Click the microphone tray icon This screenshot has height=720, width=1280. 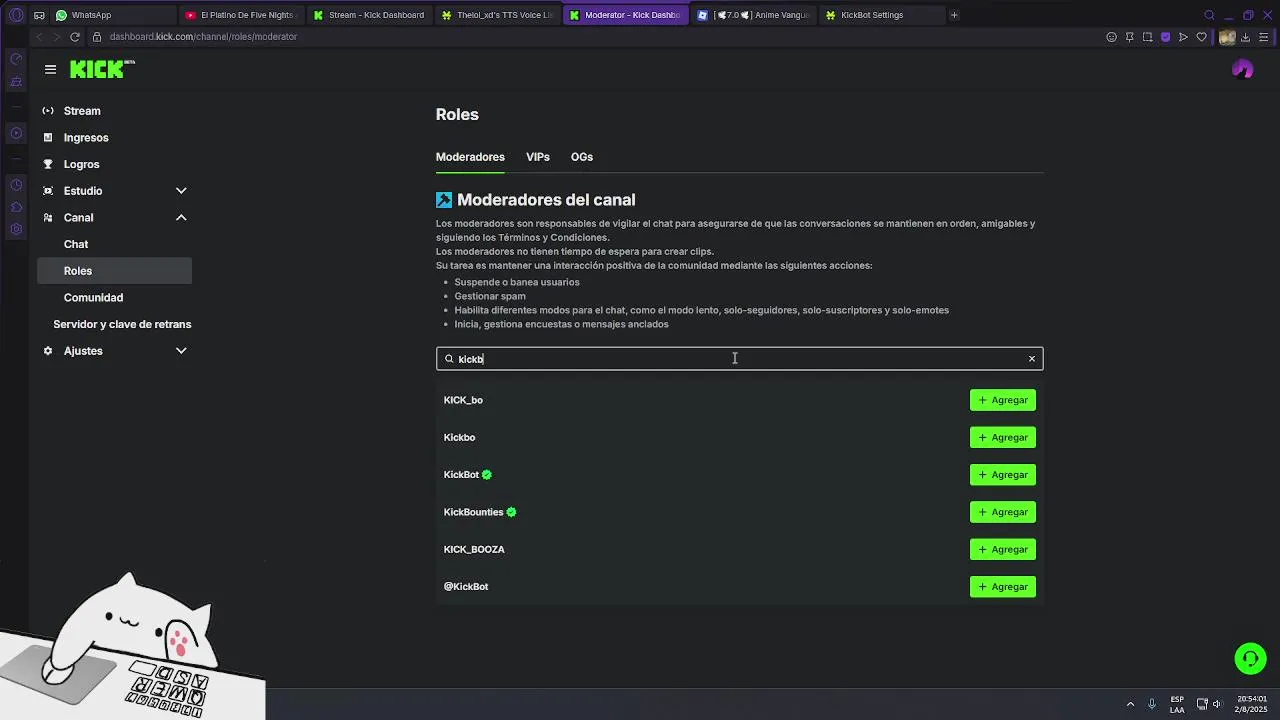pyautogui.click(x=1152, y=704)
